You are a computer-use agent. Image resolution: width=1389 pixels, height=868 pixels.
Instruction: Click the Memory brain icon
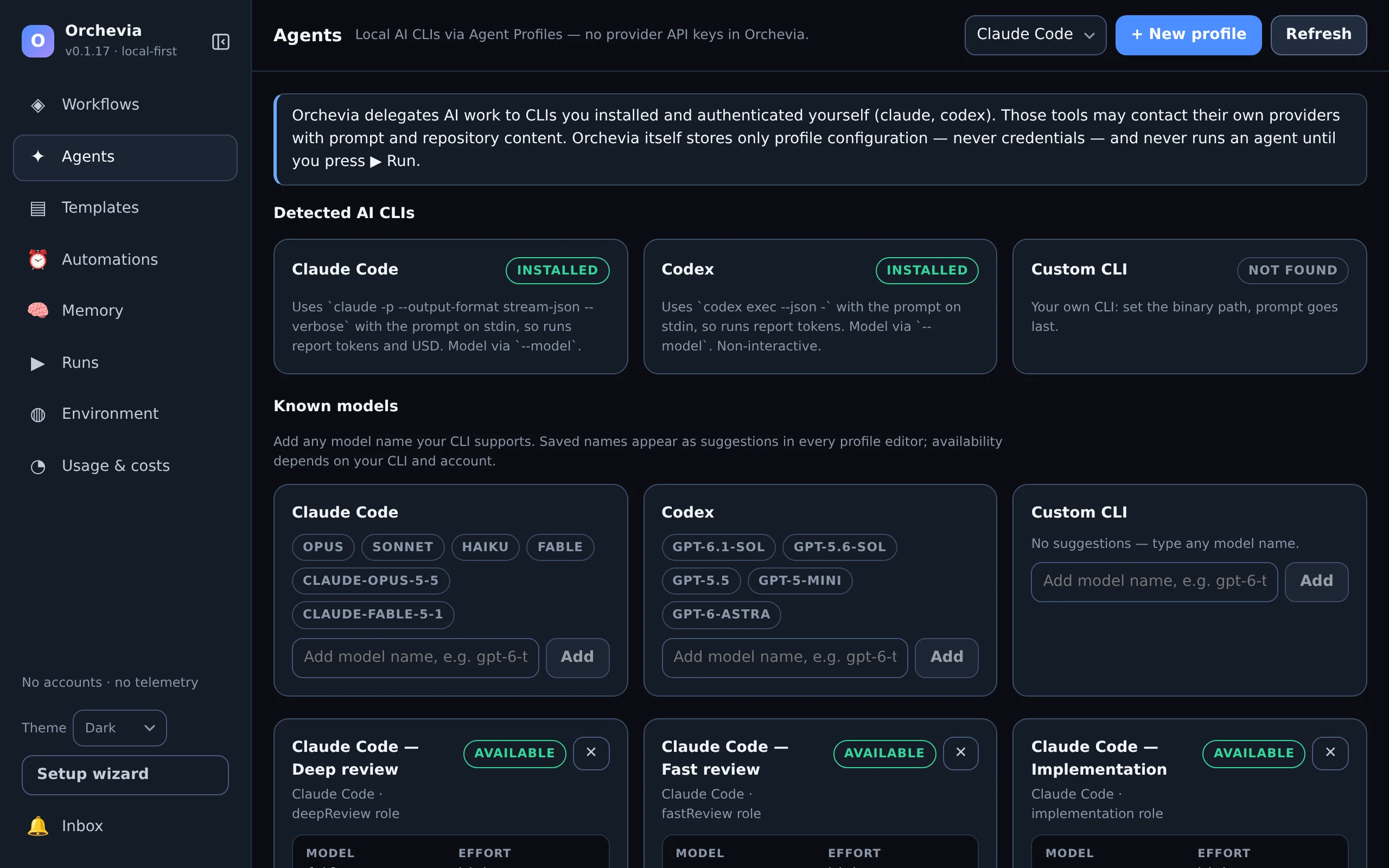point(38,310)
